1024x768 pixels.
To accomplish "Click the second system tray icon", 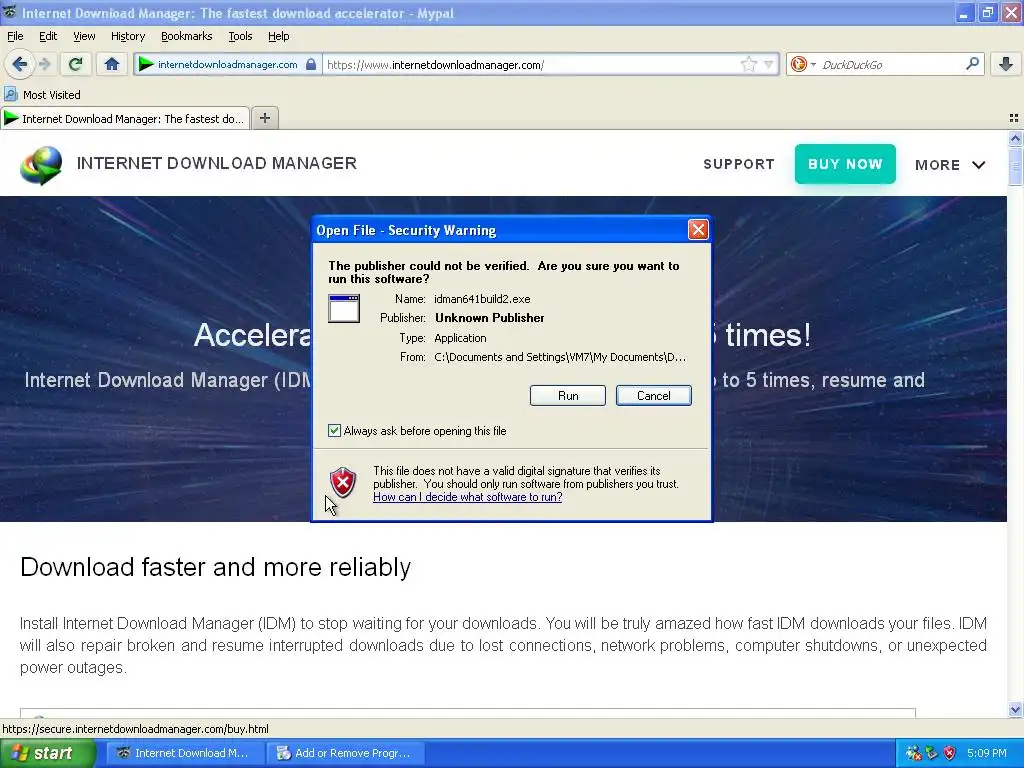I will [x=931, y=753].
